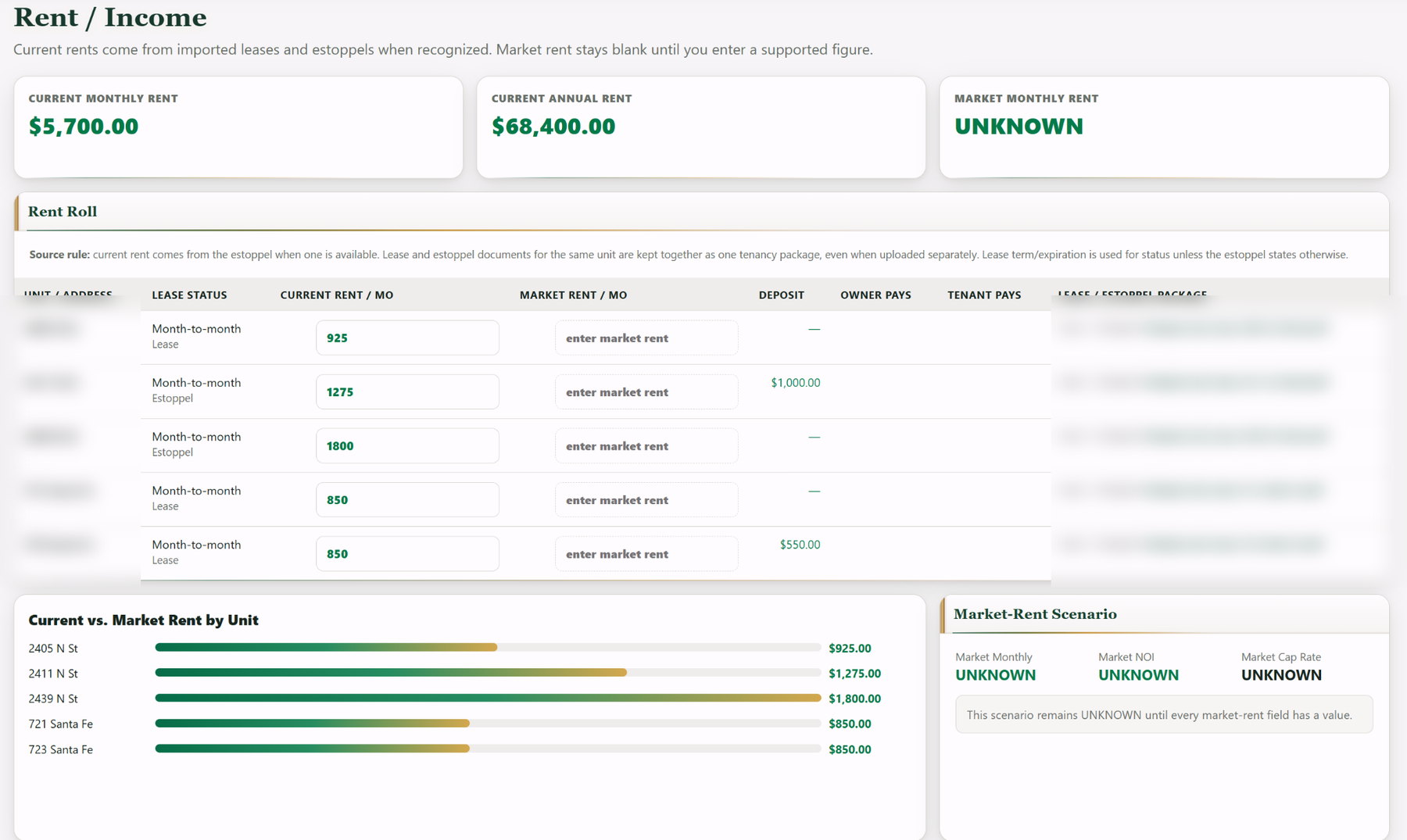This screenshot has width=1407, height=840.
Task: Click the $1,800.00 chart value
Action: [x=854, y=699]
